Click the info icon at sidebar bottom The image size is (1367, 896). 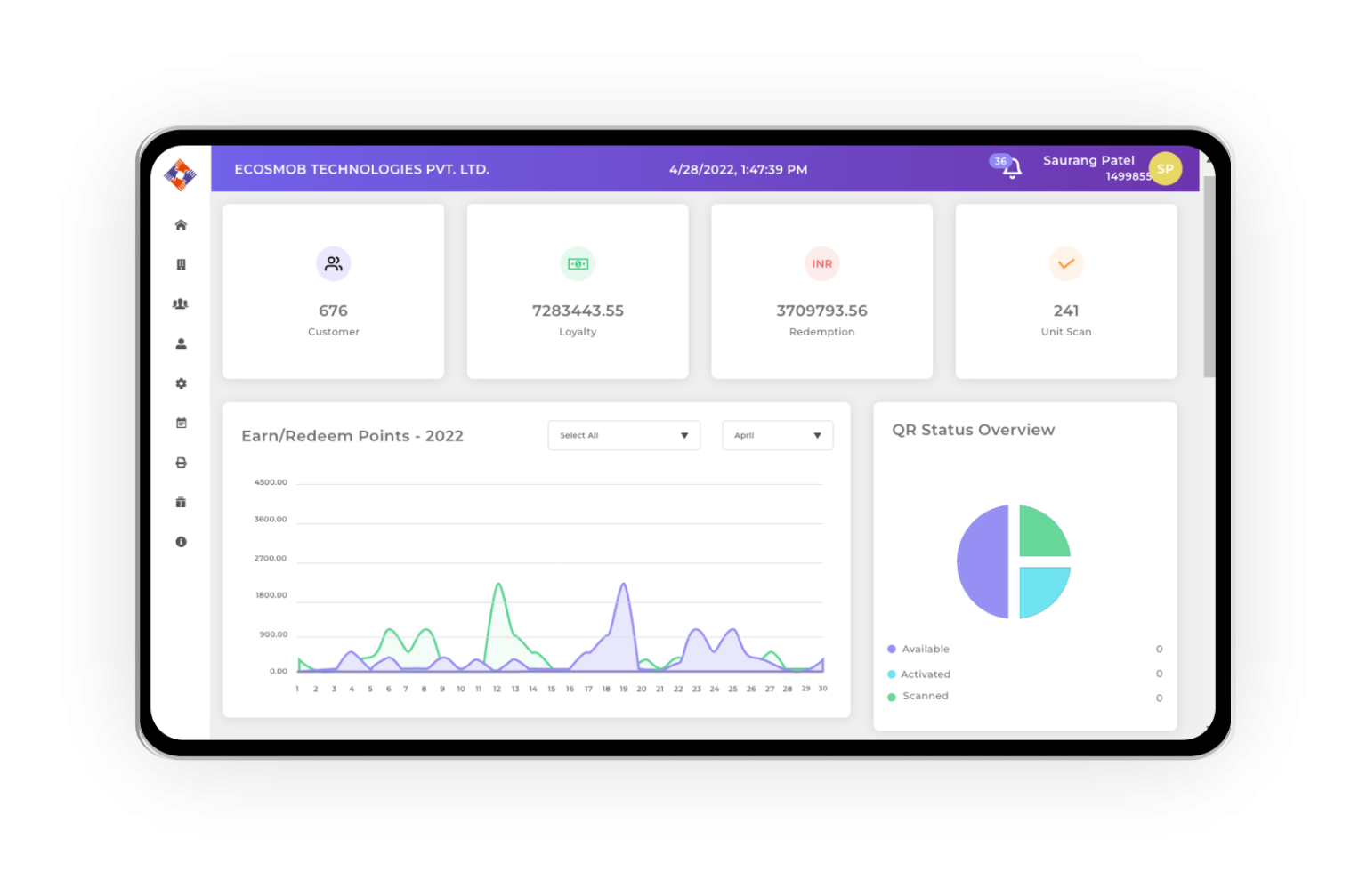pyautogui.click(x=181, y=541)
